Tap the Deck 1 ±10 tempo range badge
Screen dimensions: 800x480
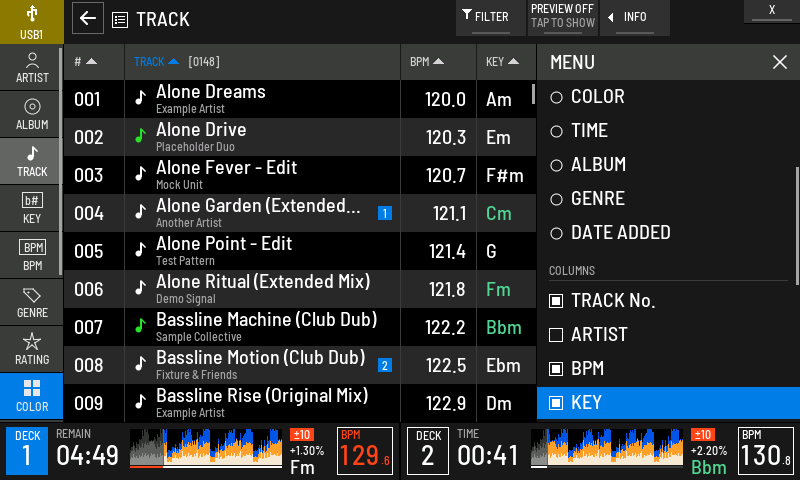coord(302,435)
